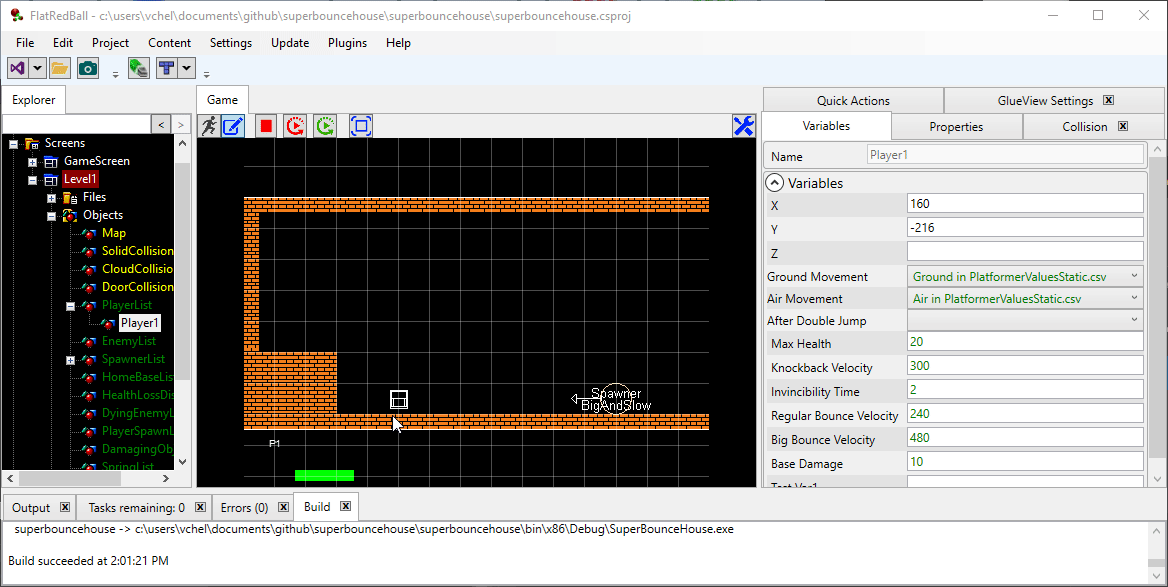The height and width of the screenshot is (587, 1168).
Task: Open the Update menu
Action: pyautogui.click(x=290, y=42)
